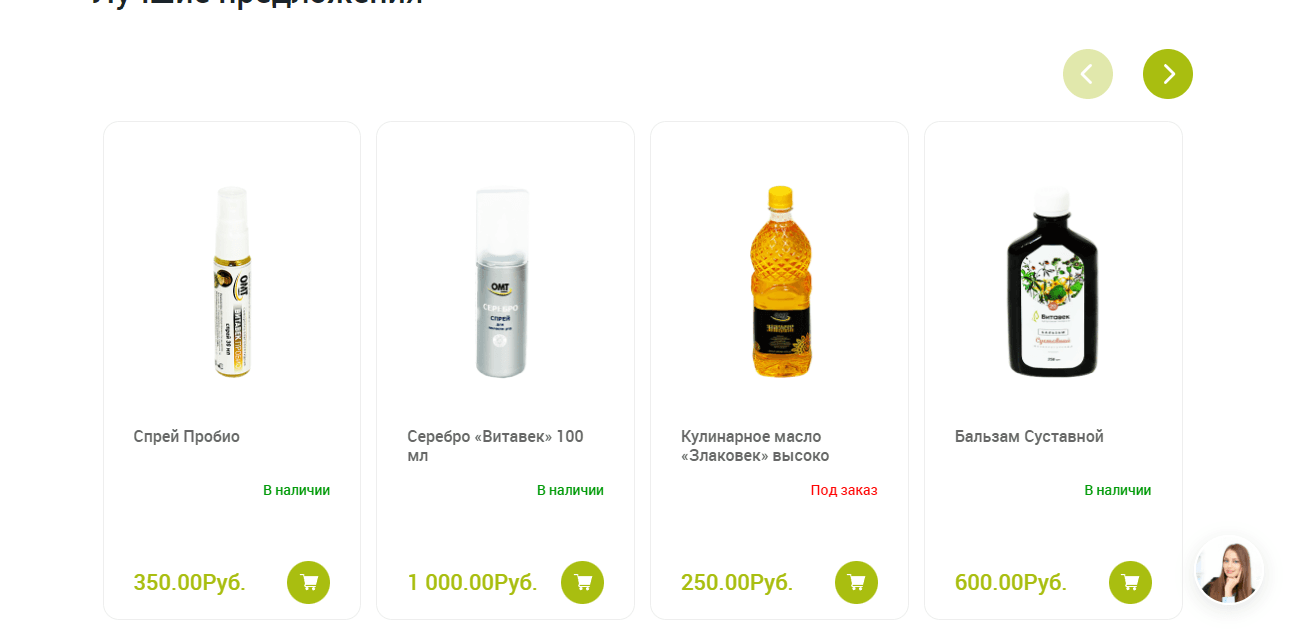Click the 600.00Руб. price
This screenshot has height=644, width=1289.
[x=1011, y=582]
